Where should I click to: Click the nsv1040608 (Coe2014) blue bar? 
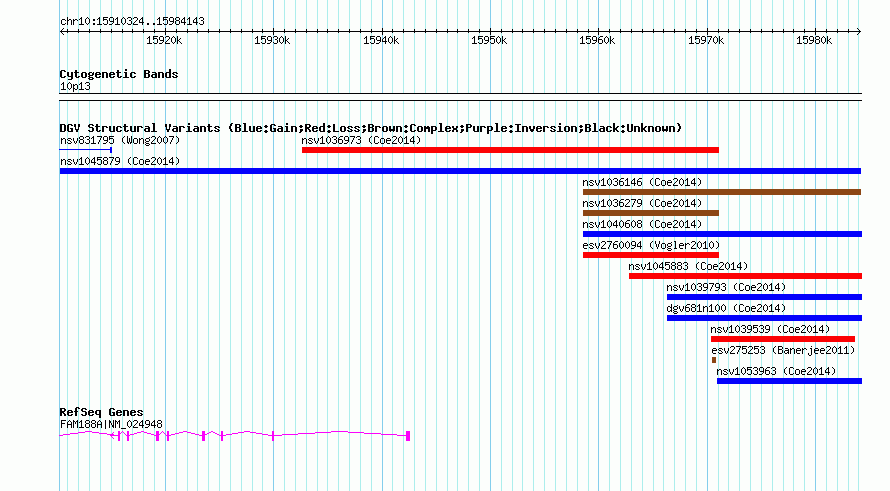pos(723,234)
